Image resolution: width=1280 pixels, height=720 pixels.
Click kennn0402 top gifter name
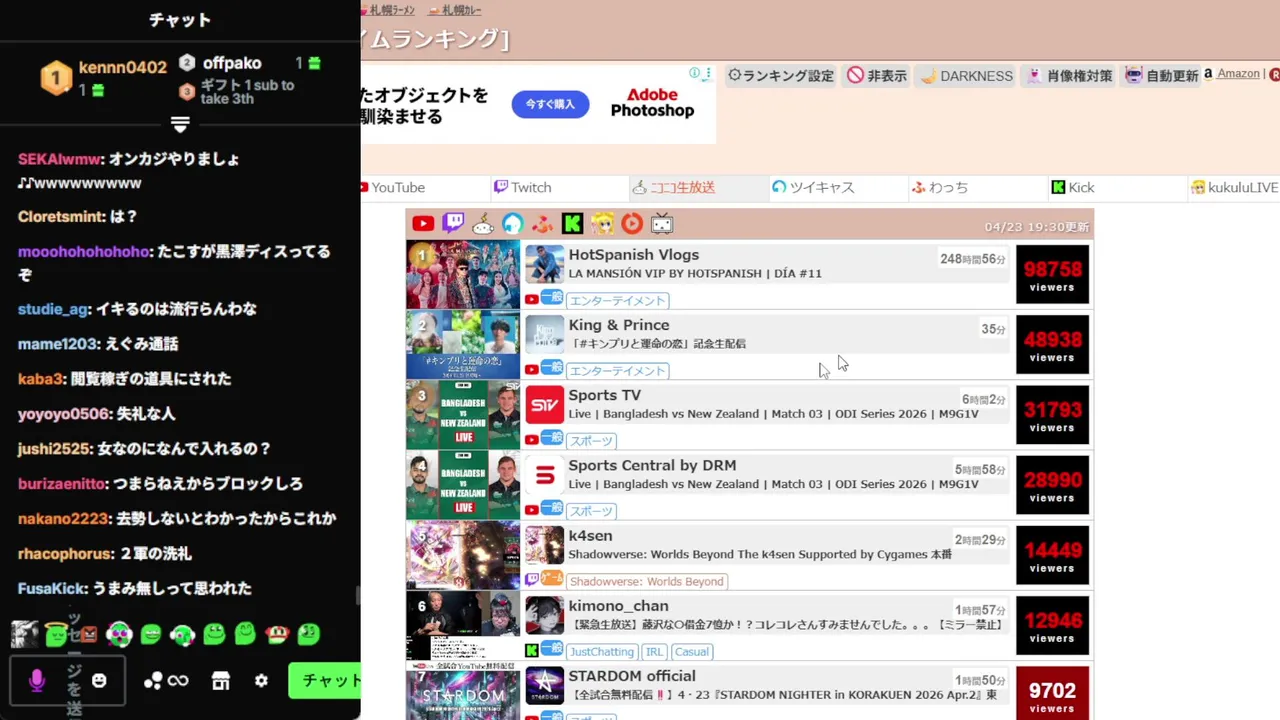coord(123,67)
